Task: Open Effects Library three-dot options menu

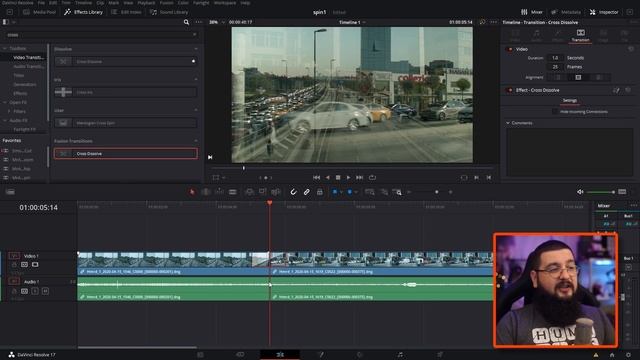Action: pyautogui.click(x=199, y=22)
